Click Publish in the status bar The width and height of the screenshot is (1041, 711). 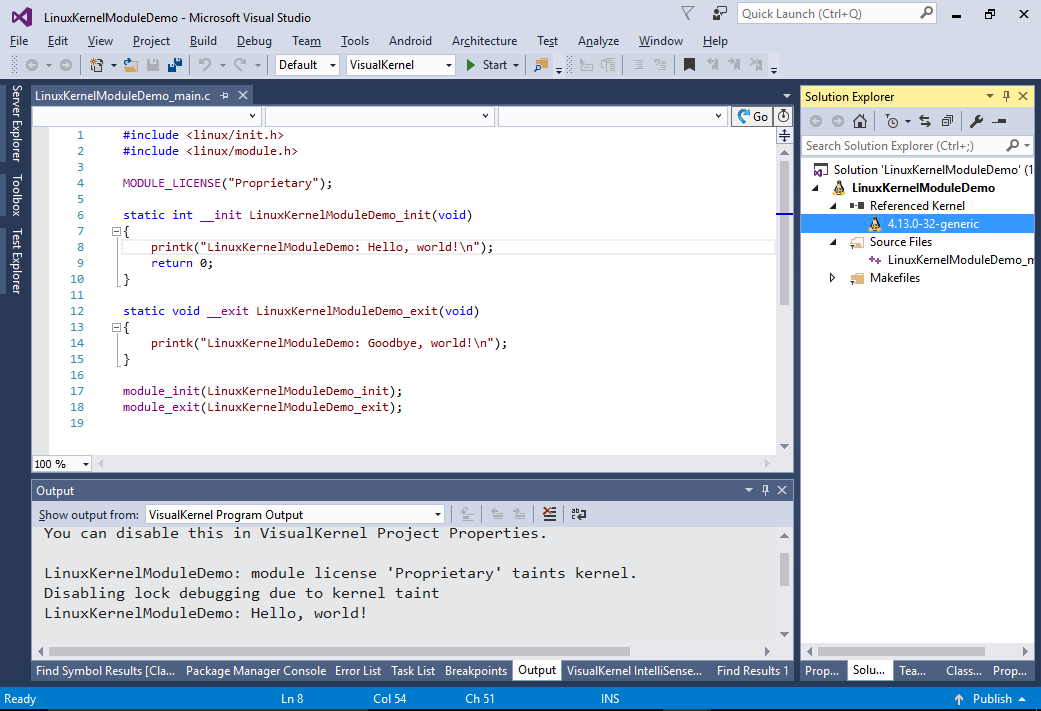[x=992, y=698]
